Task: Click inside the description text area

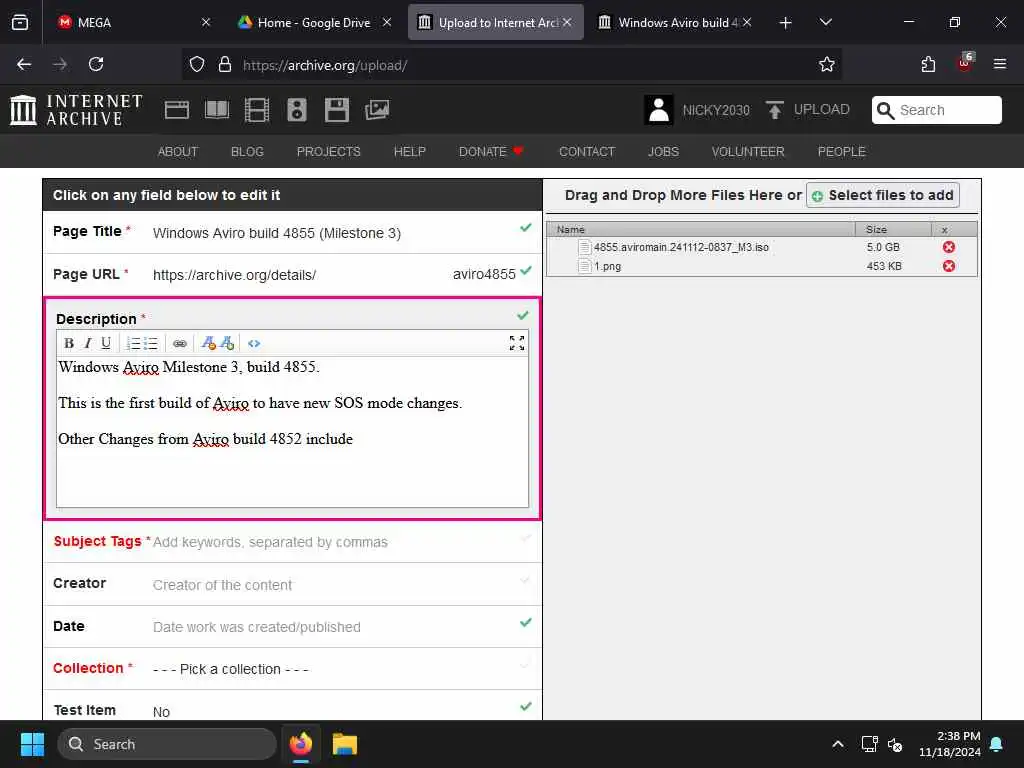Action: 293,432
